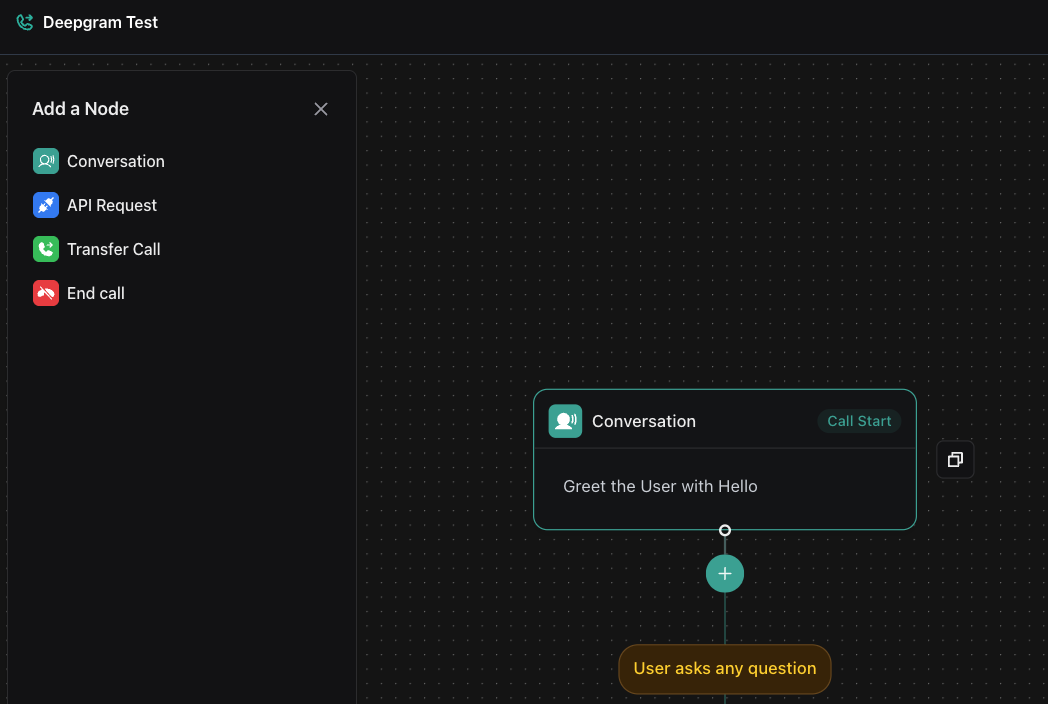This screenshot has width=1048, height=704.
Task: Choose the Conversation node label in panel
Action: pos(116,161)
